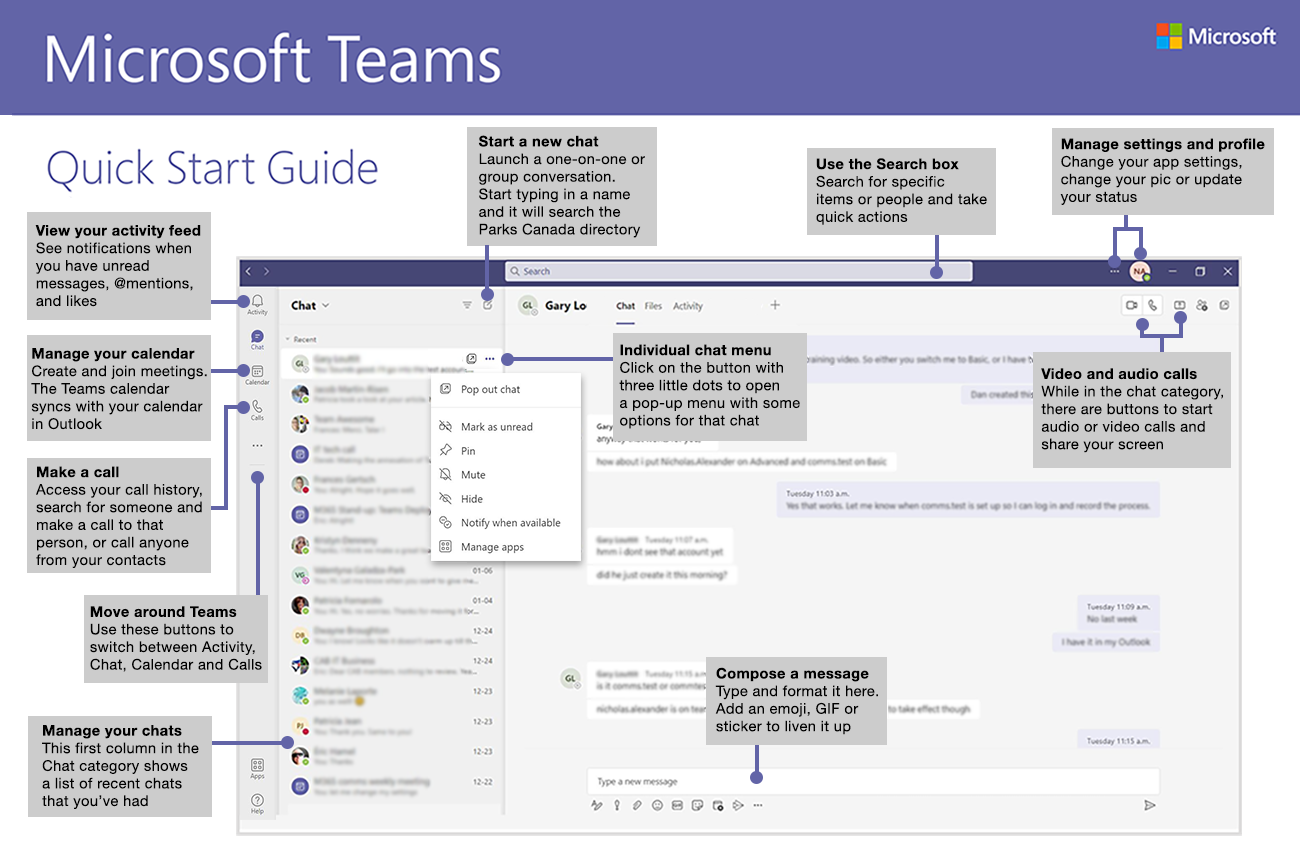Start a new chat with the compose icon
Viewport: 1300px width, 861px height.
pyautogui.click(x=488, y=305)
